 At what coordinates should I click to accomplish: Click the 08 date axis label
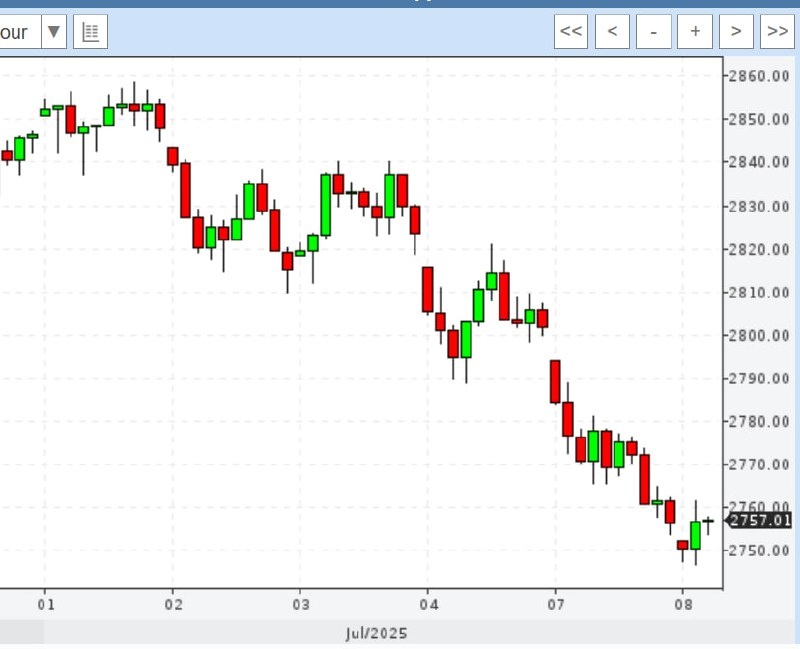(x=684, y=605)
